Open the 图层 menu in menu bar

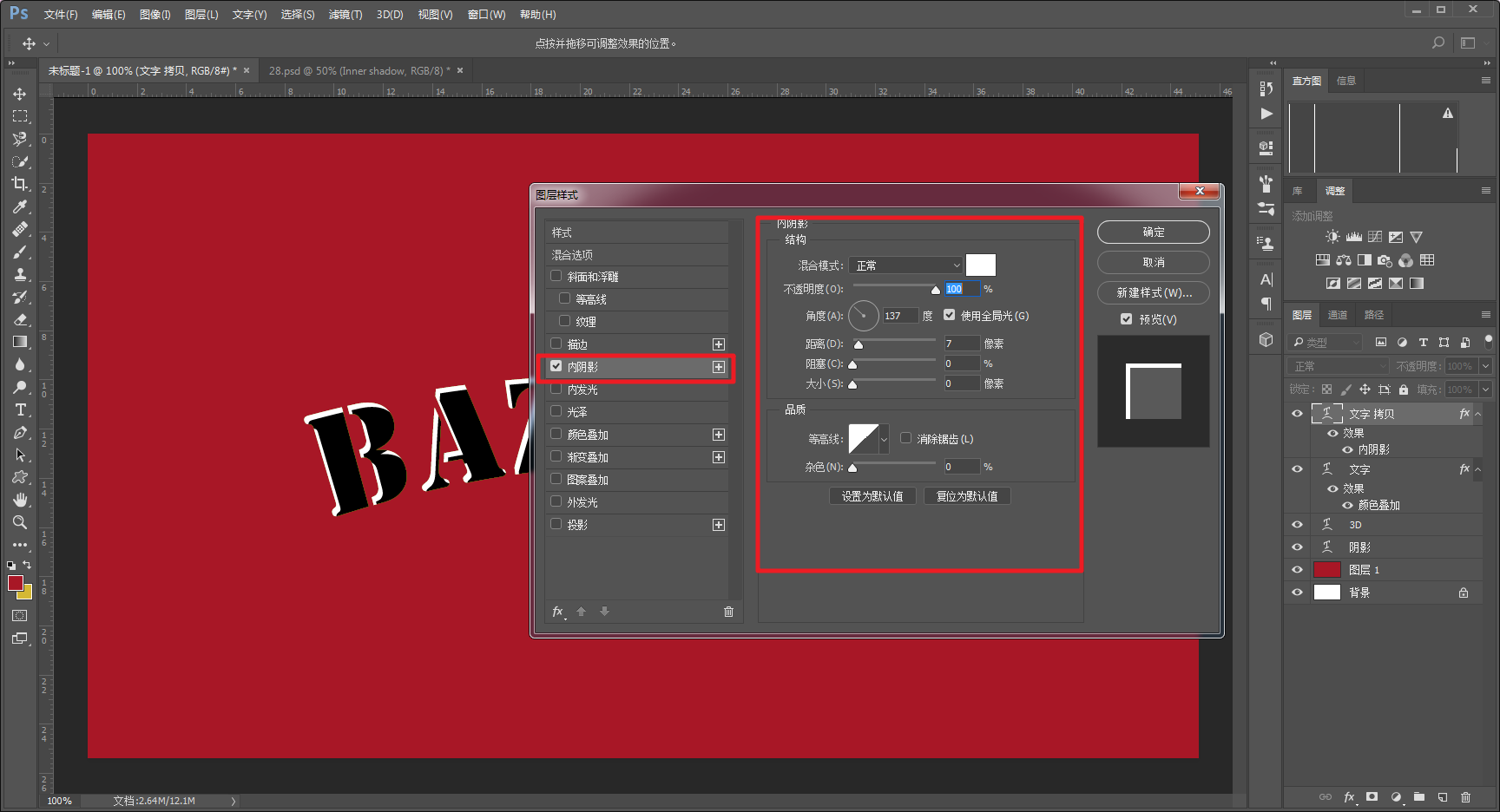[x=201, y=15]
